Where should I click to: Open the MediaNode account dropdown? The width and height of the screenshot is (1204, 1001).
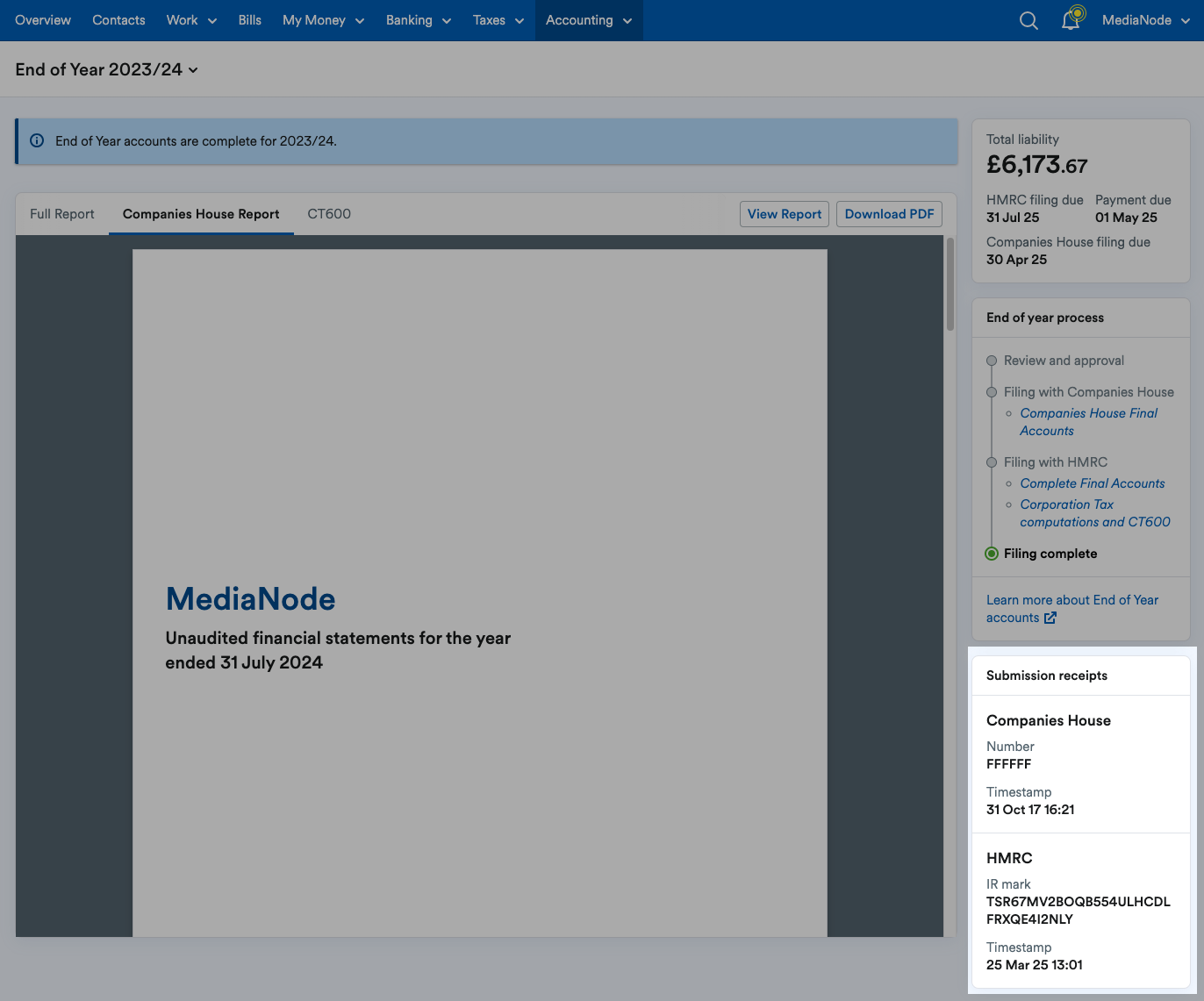(1146, 20)
